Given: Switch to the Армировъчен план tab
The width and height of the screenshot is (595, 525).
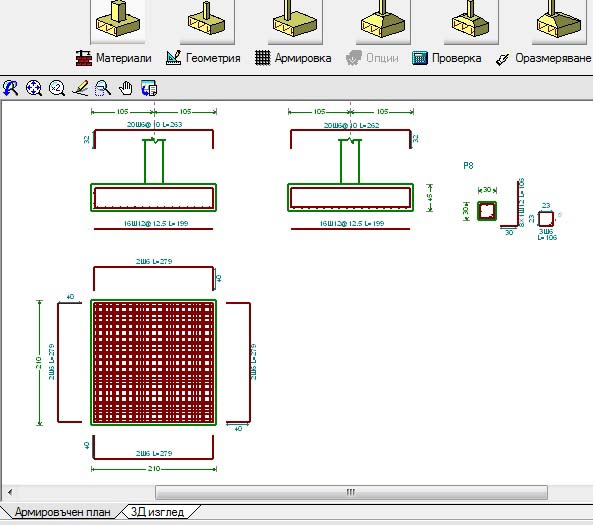Looking at the screenshot, I should point(62,512).
